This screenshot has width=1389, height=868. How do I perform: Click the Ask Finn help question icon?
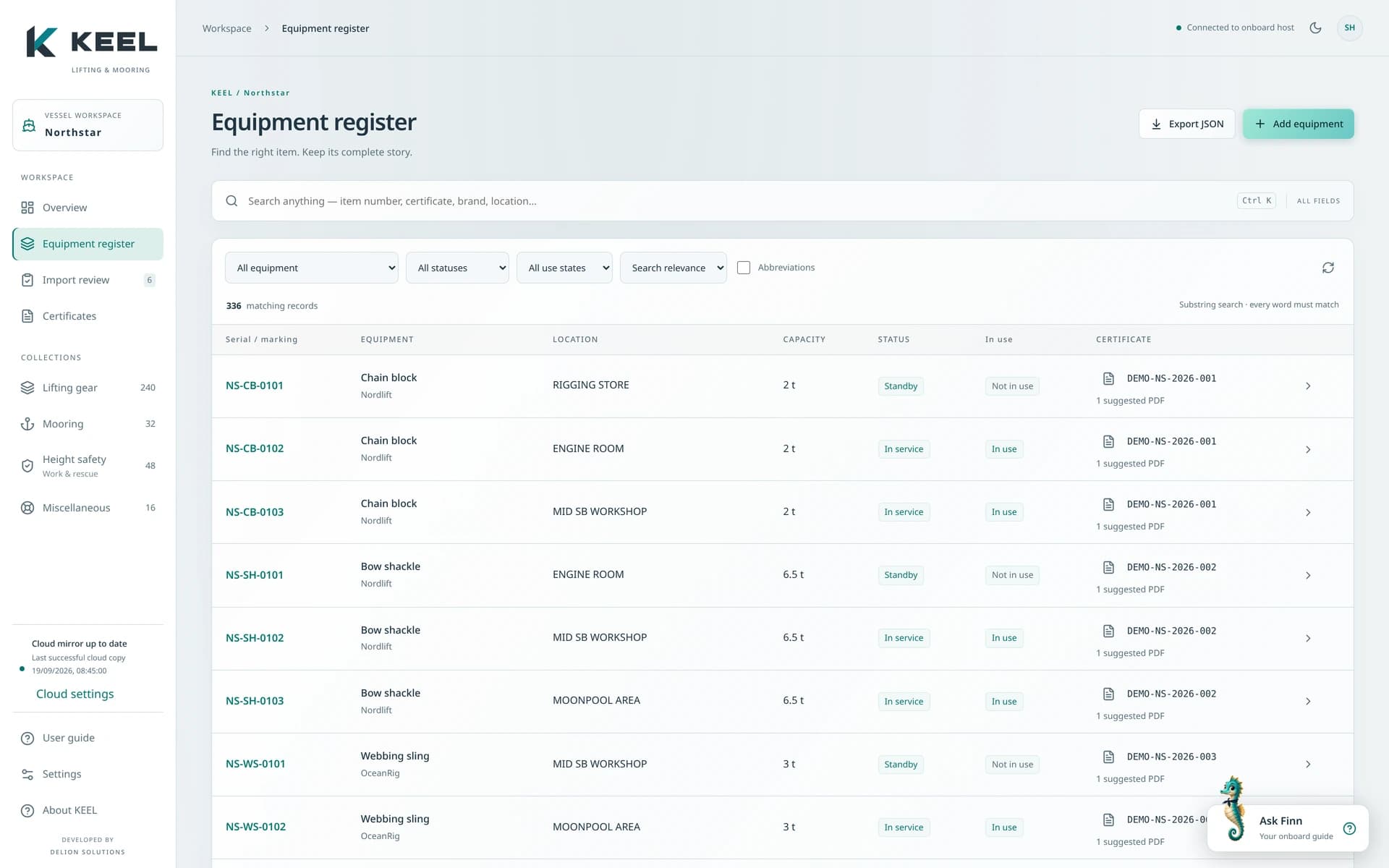[1349, 829]
